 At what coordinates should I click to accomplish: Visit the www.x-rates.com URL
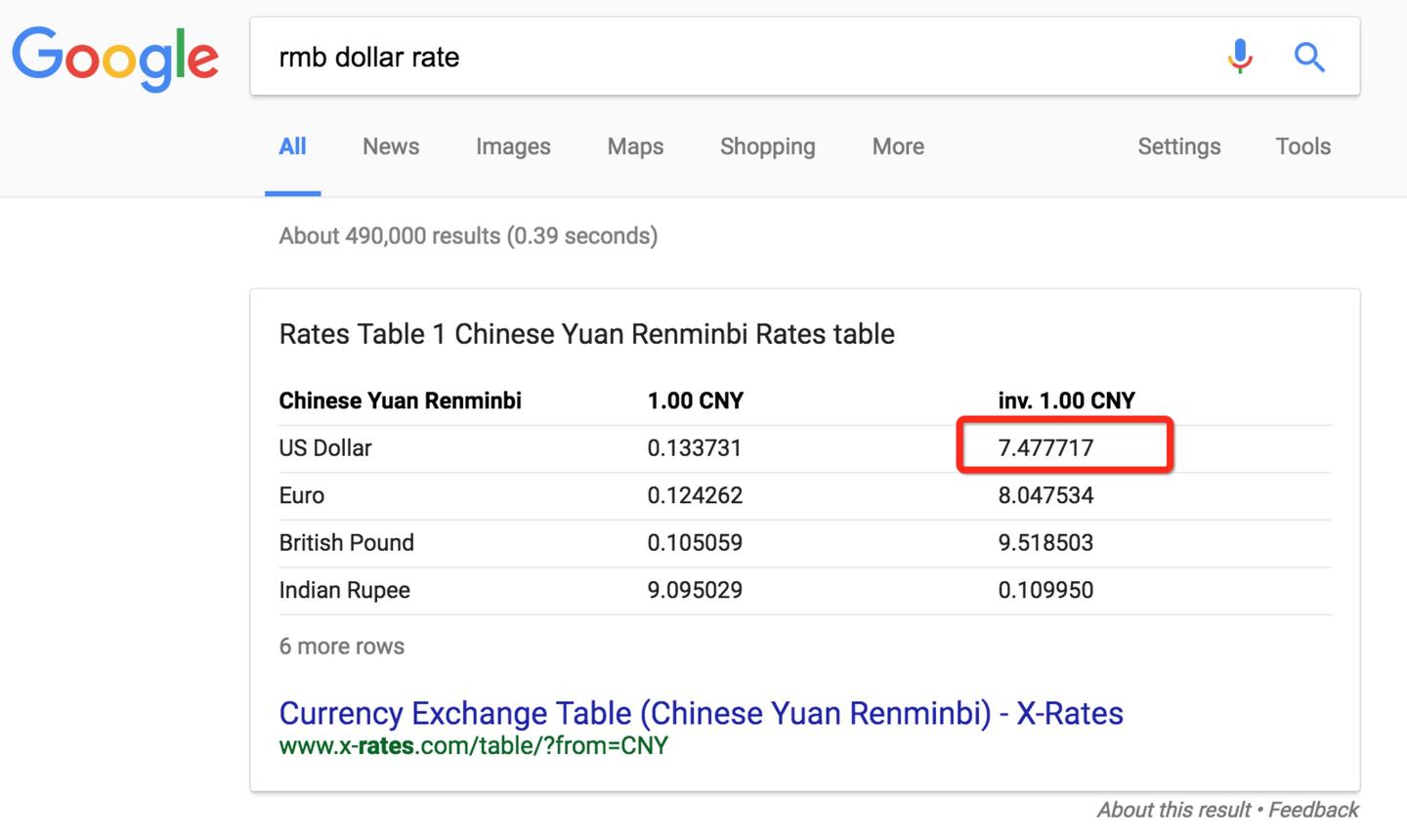click(475, 745)
